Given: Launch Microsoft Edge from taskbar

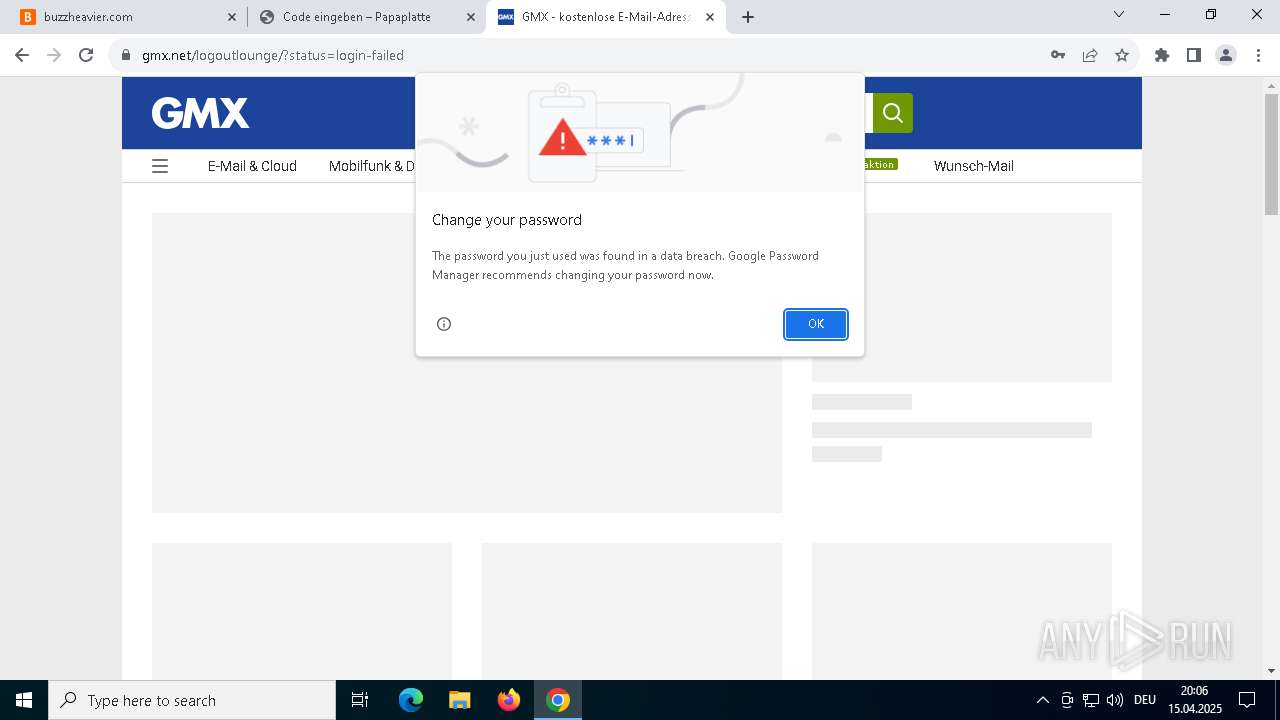Looking at the screenshot, I should [411, 700].
